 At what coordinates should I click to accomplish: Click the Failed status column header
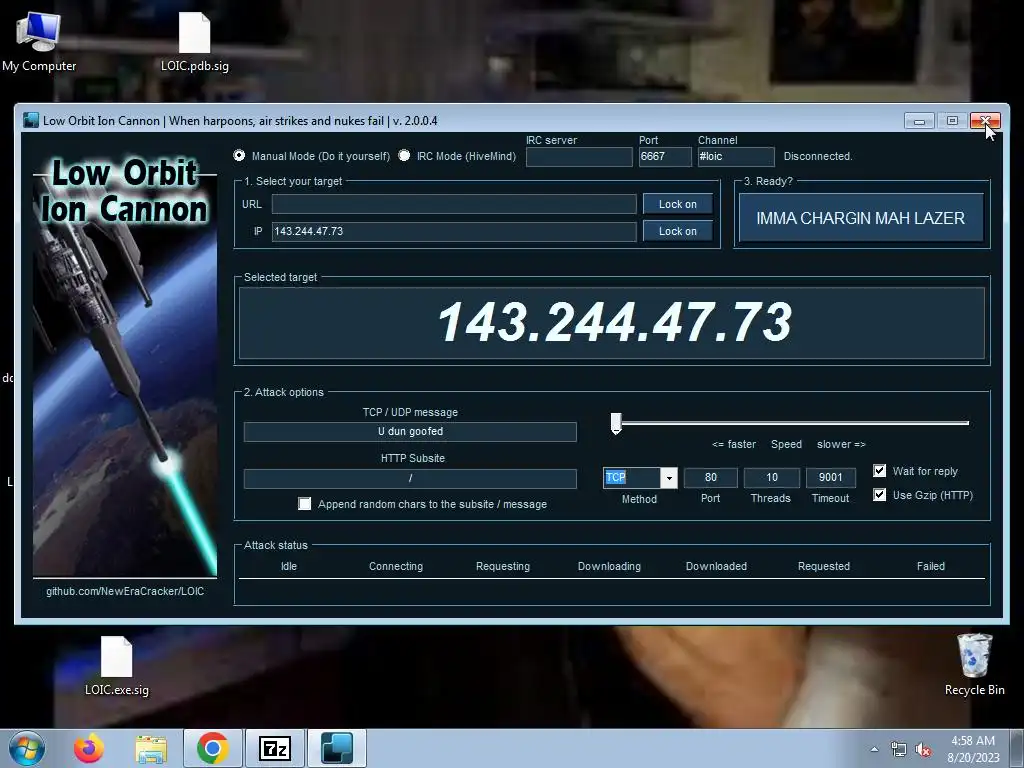click(x=931, y=566)
